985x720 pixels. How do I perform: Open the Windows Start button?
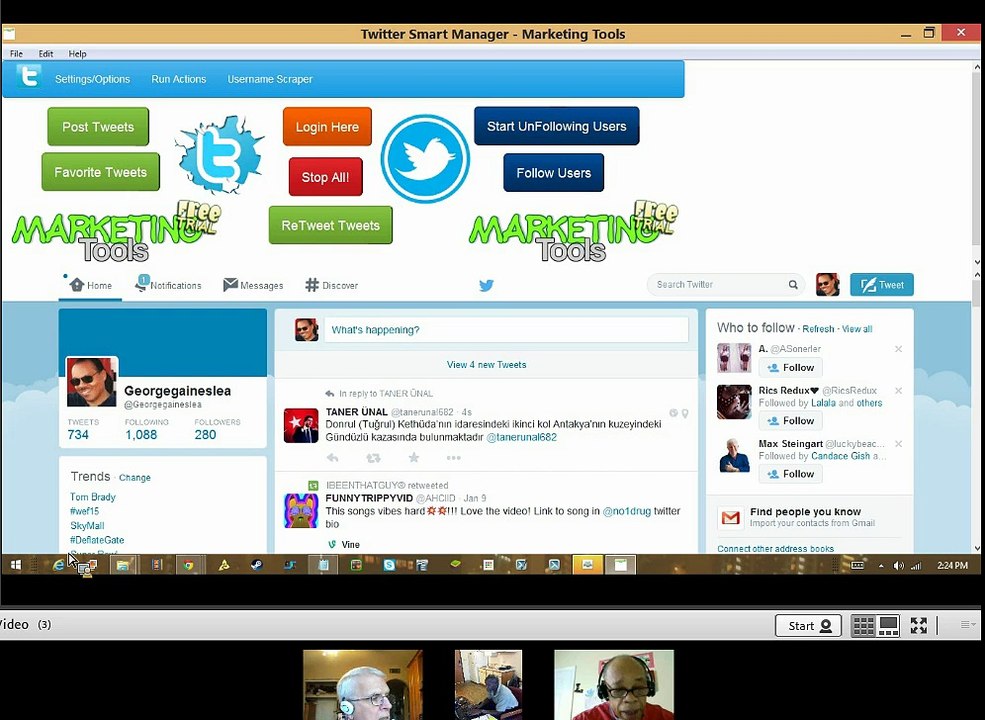pos(16,565)
